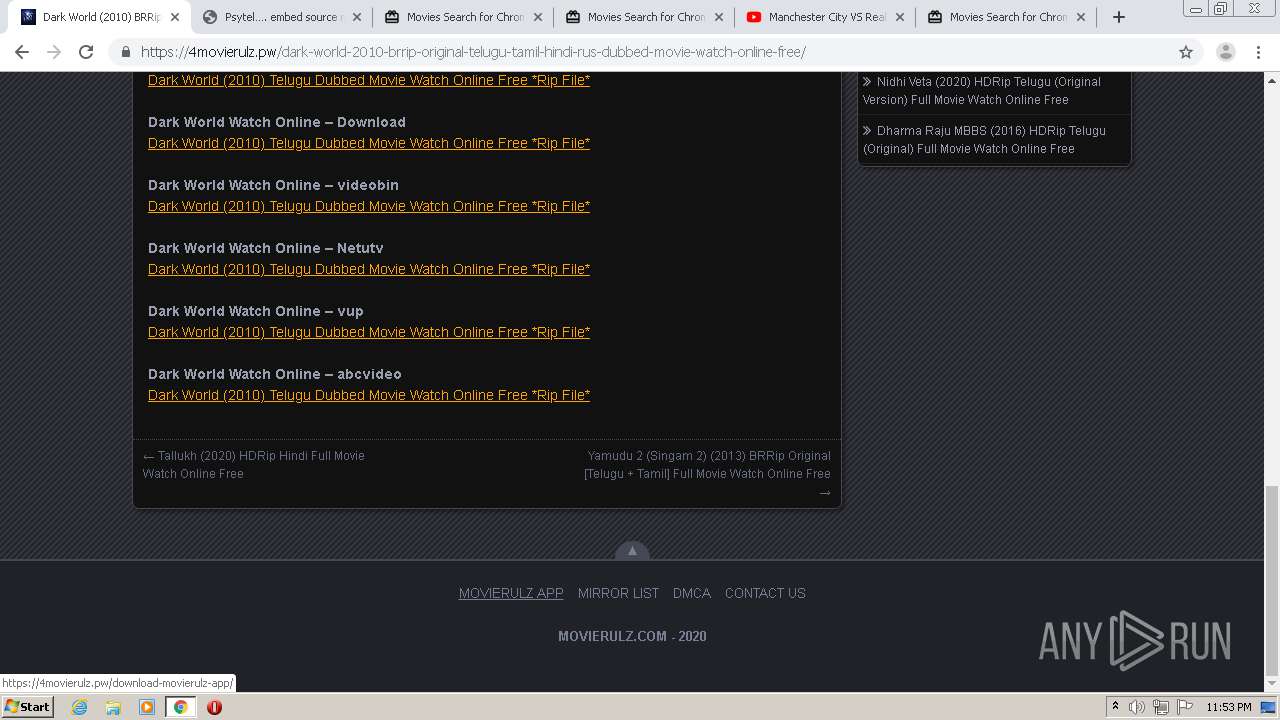Screen dimensions: 1280x720
Task: Open File Explorer from taskbar
Action: [113, 707]
